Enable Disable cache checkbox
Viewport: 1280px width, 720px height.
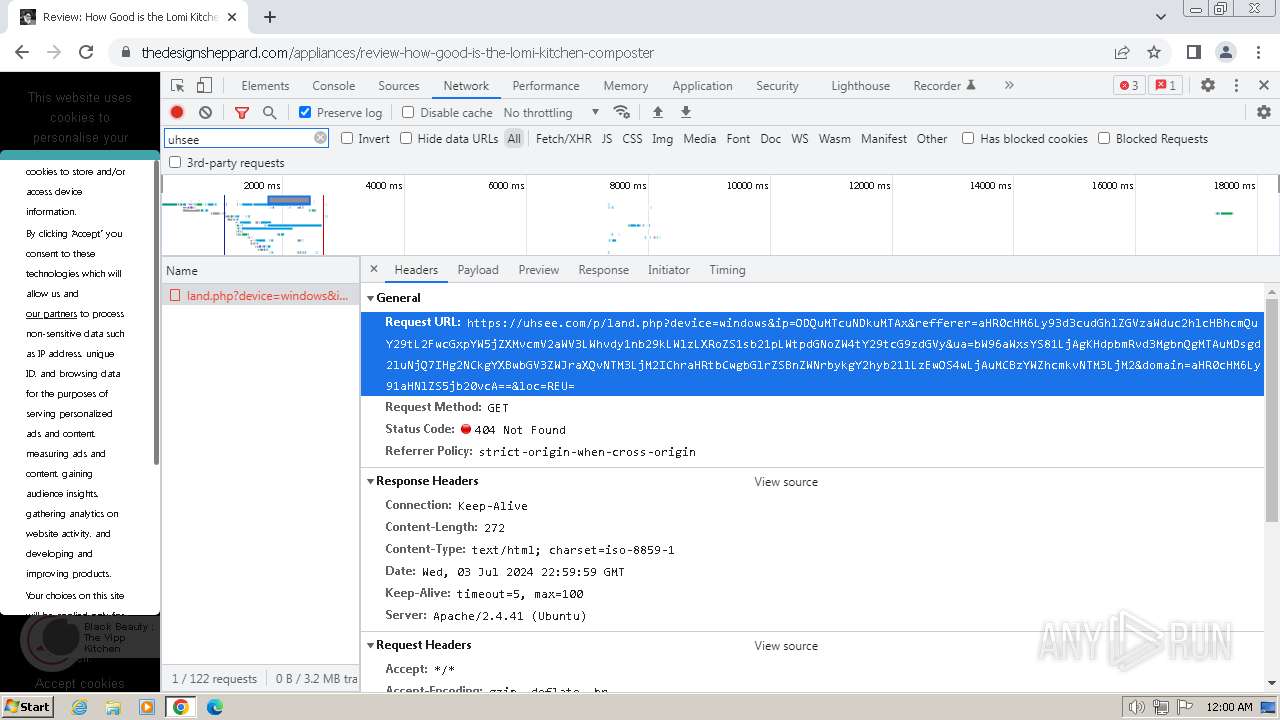click(408, 112)
